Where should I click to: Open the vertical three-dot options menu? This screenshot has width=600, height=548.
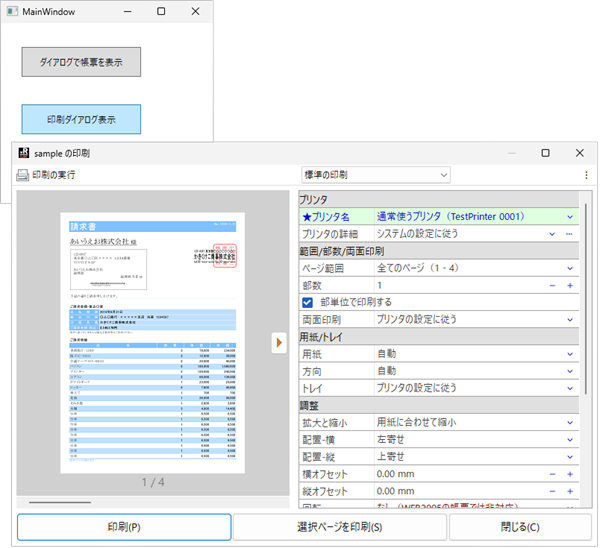pyautogui.click(x=586, y=175)
